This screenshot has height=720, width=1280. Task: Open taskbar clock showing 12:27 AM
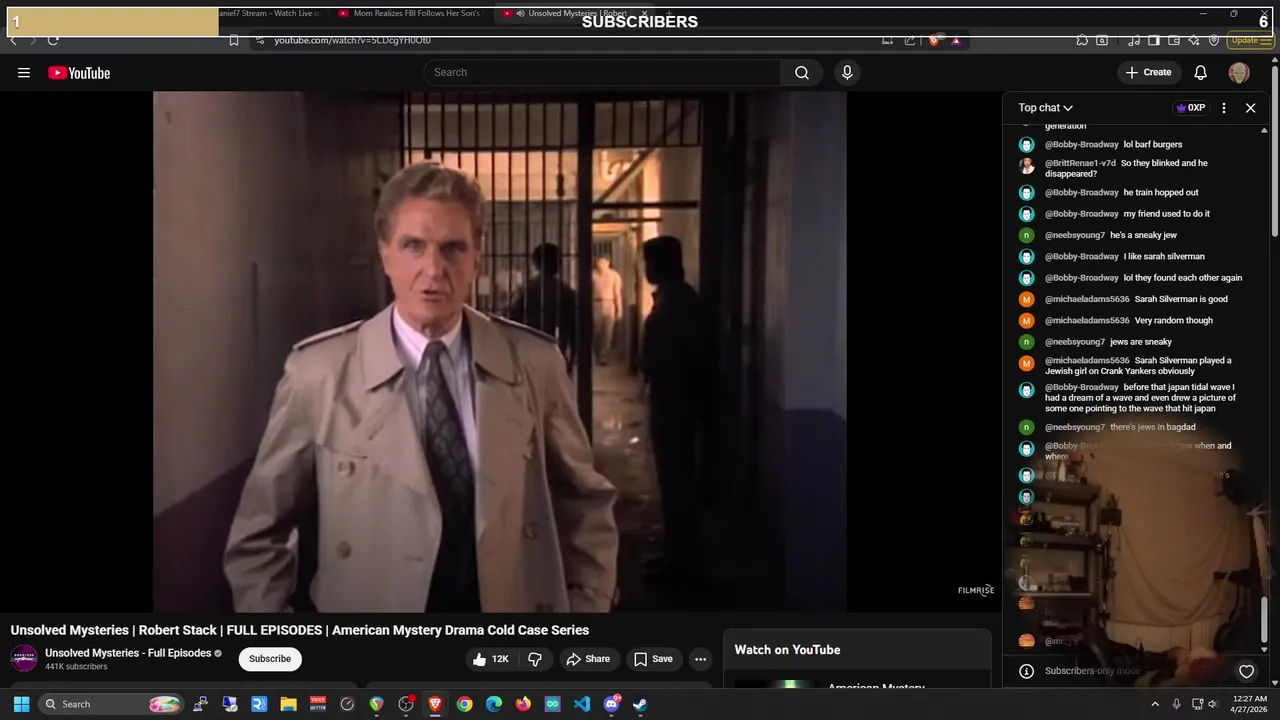coord(1250,704)
